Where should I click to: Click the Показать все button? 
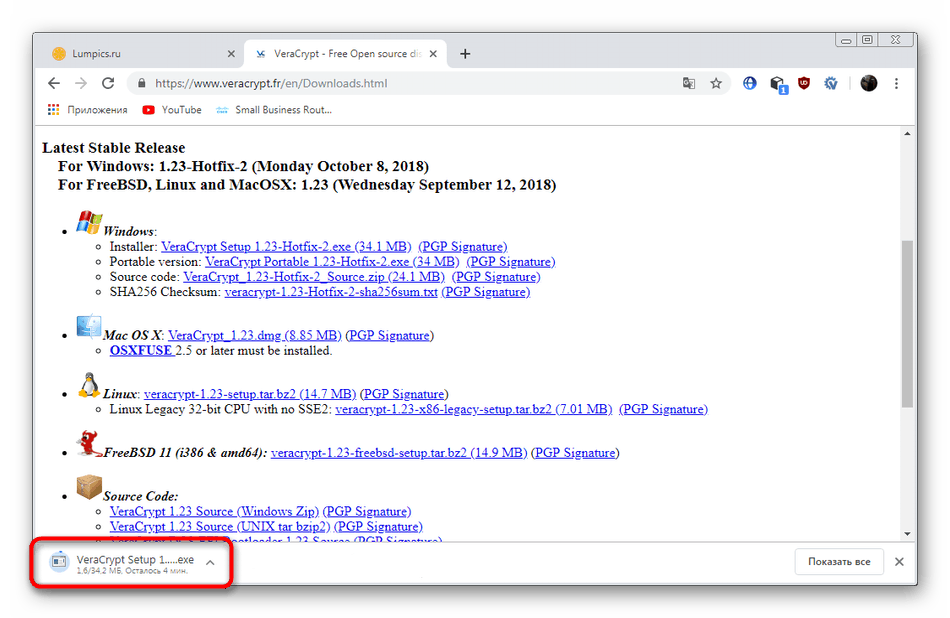pos(839,562)
